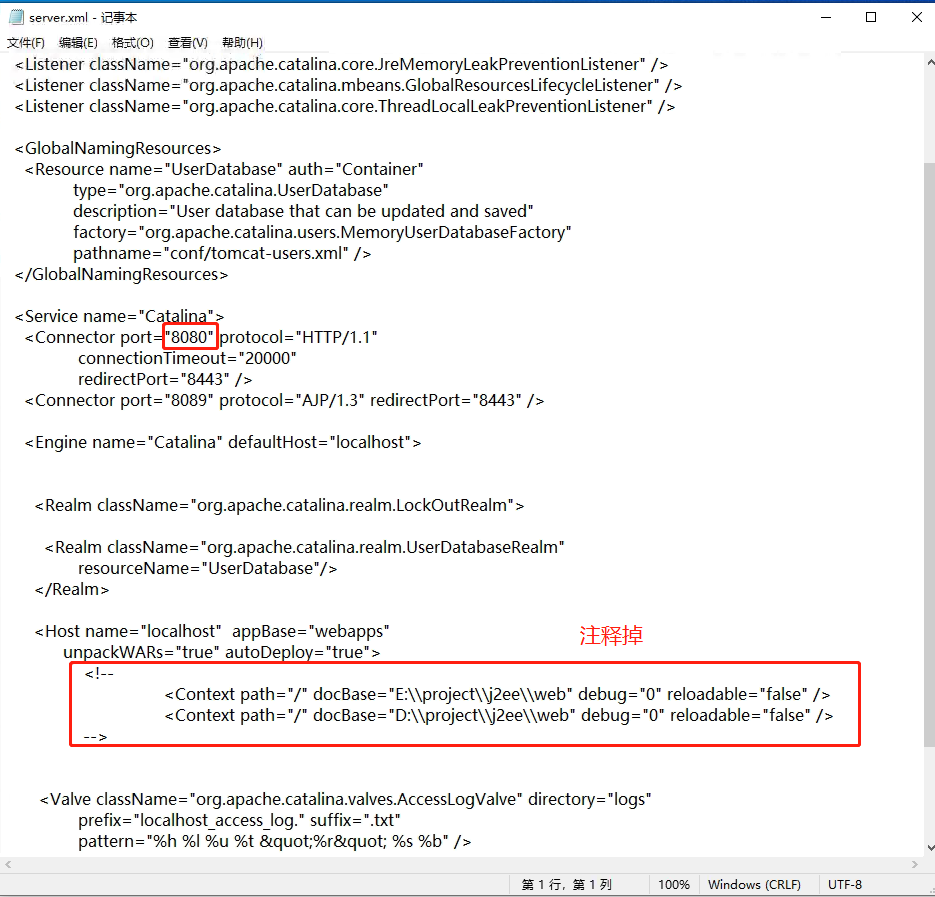This screenshot has height=897, width=935.
Task: Click the Notepad icon in title bar
Action: 16,17
